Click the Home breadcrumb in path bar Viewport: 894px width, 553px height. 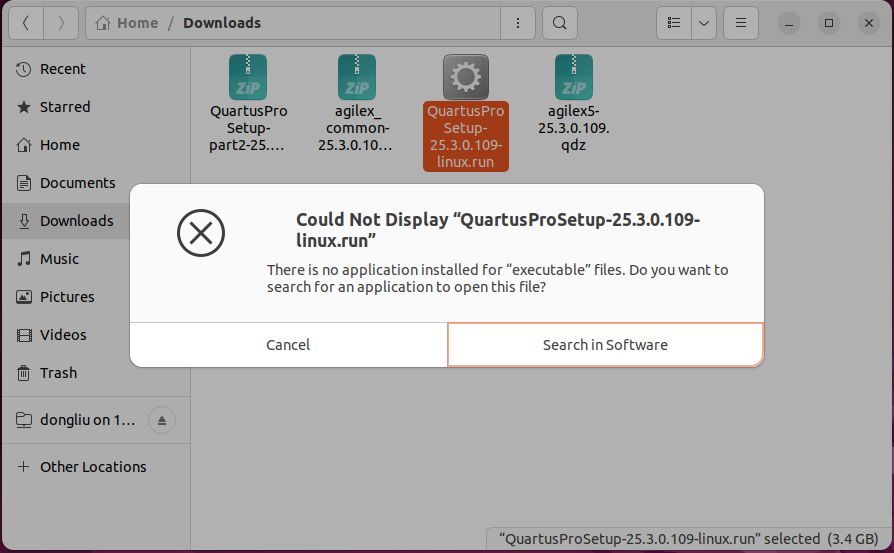coord(127,23)
